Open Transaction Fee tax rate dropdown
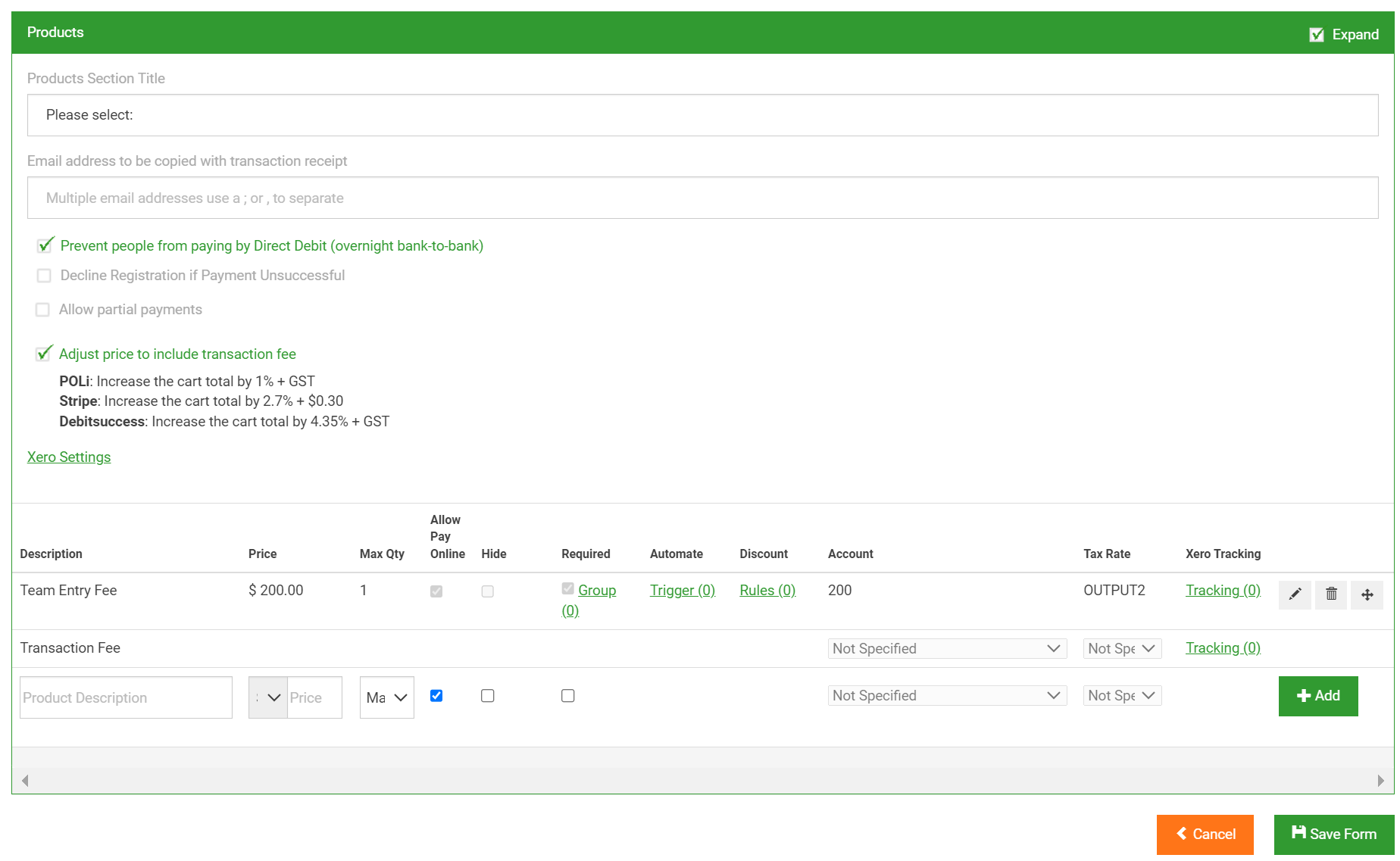 (x=1122, y=648)
